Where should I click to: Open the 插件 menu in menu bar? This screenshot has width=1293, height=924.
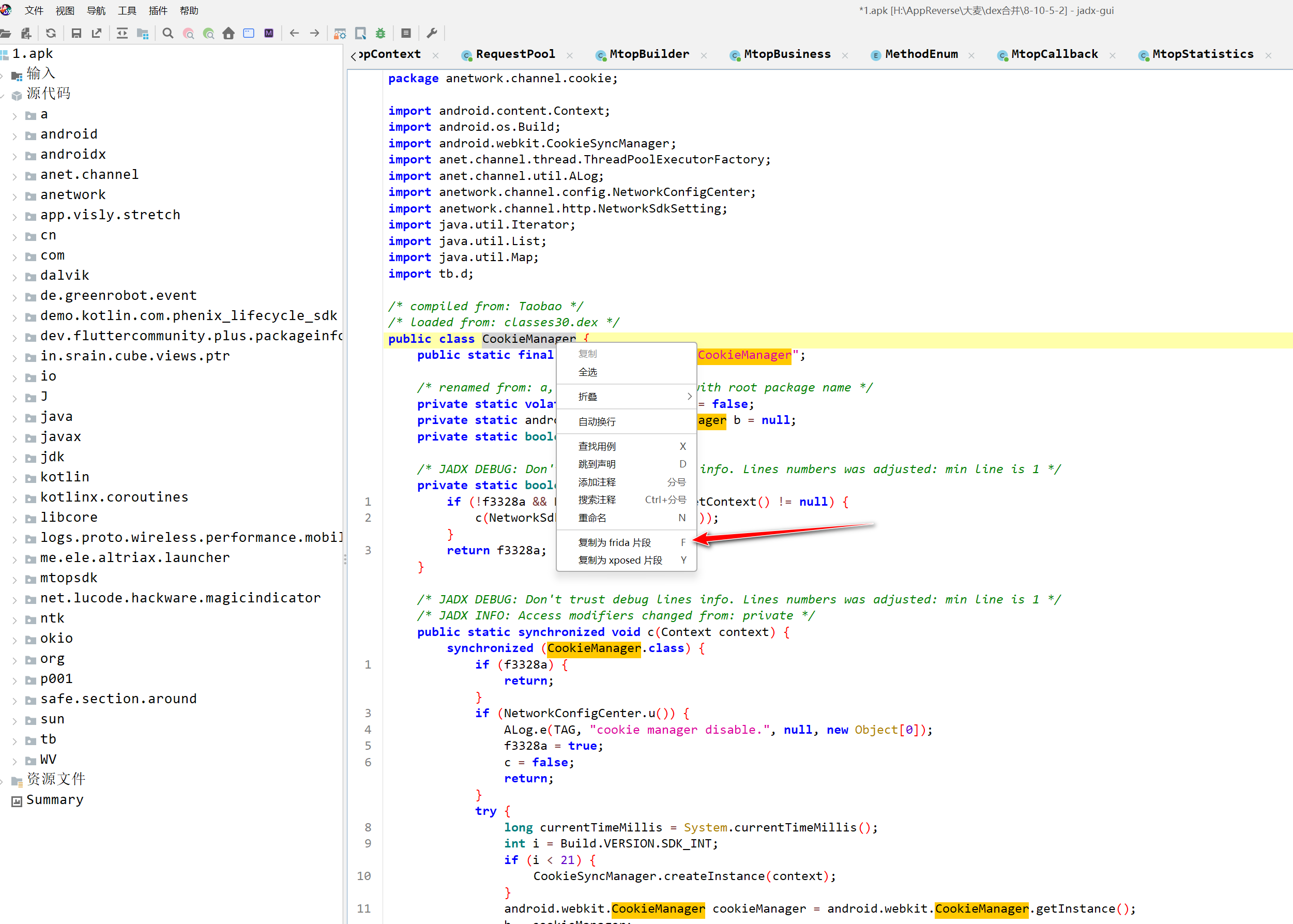158,10
